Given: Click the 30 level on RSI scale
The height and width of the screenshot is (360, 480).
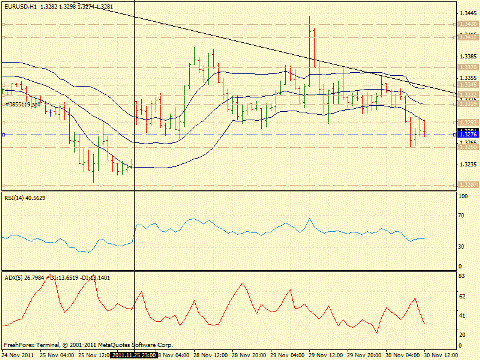Looking at the screenshot, I should [x=462, y=247].
